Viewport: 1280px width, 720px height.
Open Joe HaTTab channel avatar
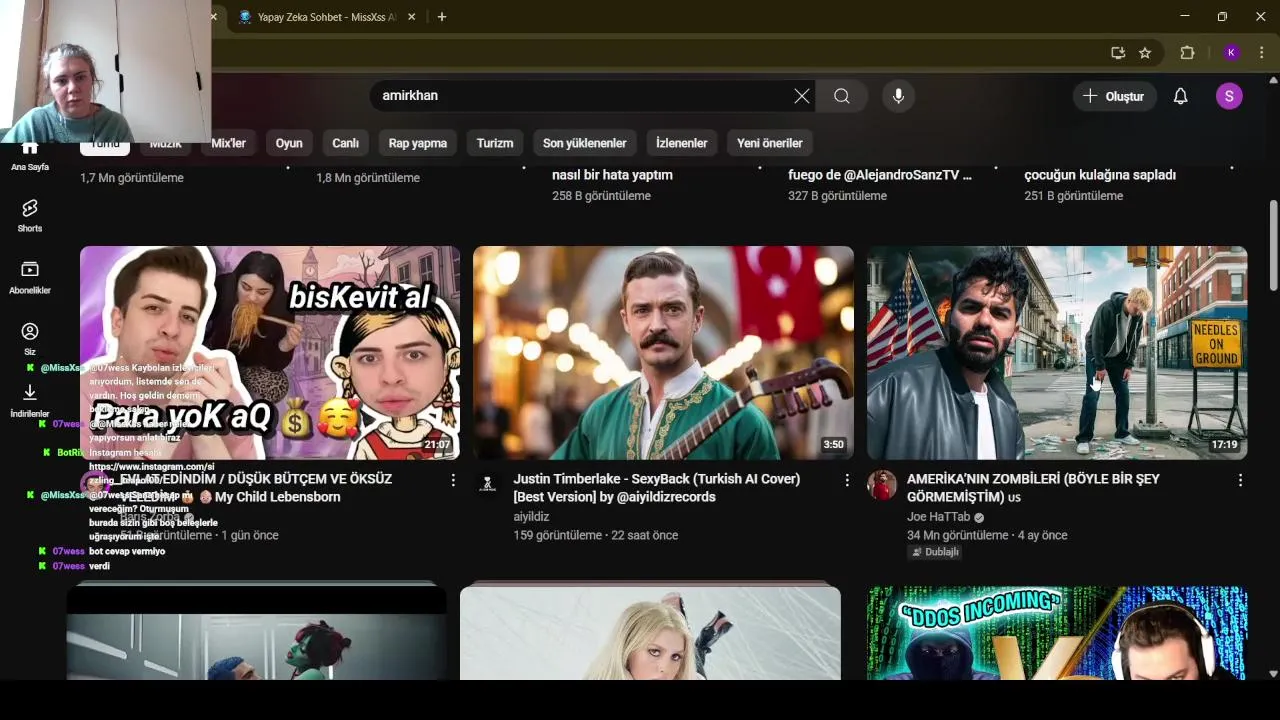[x=882, y=485]
